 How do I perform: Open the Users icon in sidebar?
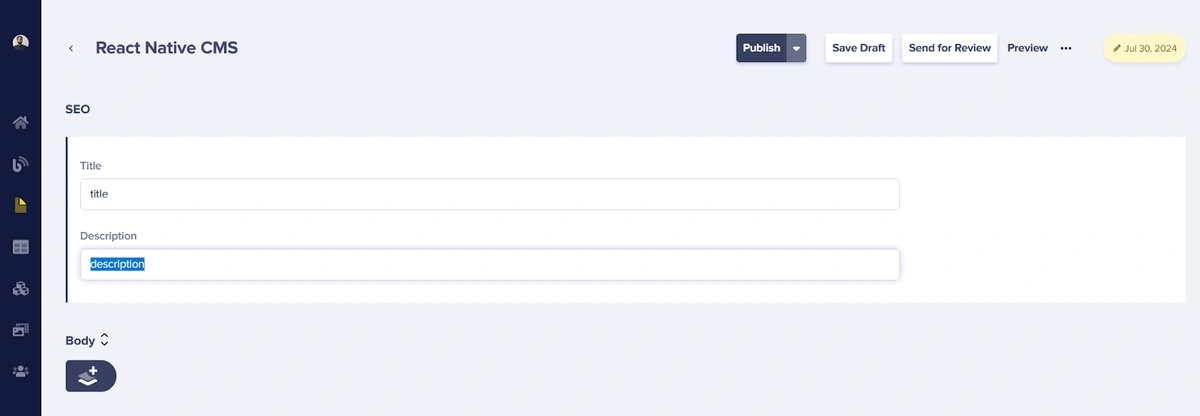click(x=20, y=371)
